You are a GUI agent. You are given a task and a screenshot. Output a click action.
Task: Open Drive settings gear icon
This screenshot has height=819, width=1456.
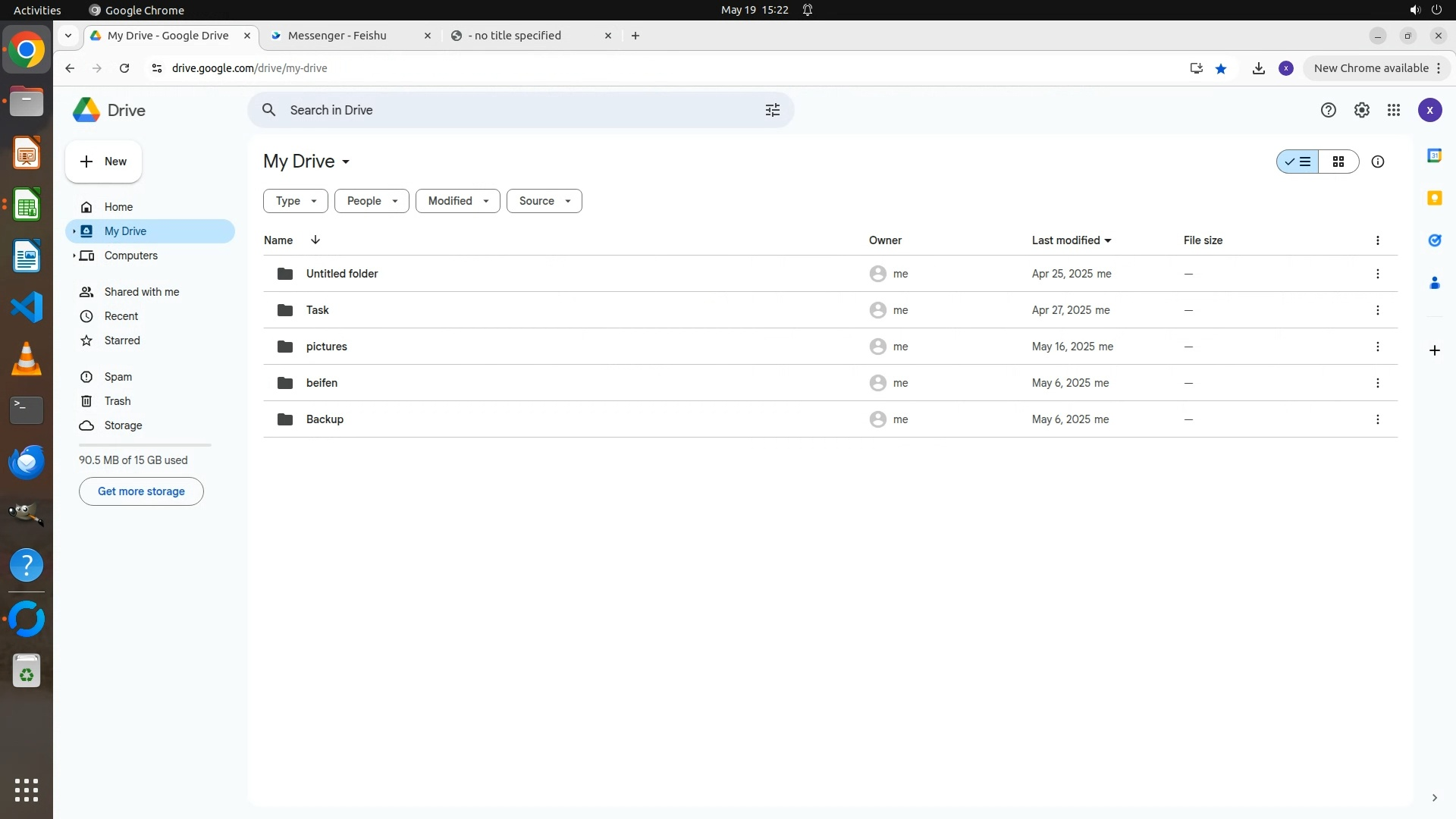pyautogui.click(x=1361, y=110)
